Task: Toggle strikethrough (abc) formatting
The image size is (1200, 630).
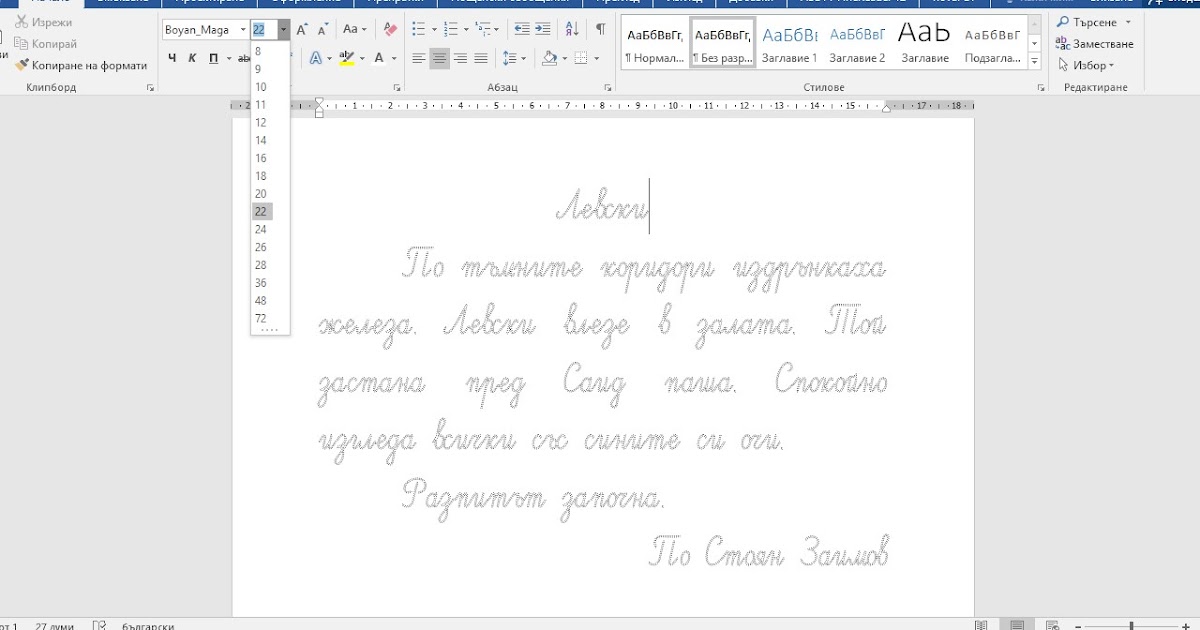Action: click(244, 59)
